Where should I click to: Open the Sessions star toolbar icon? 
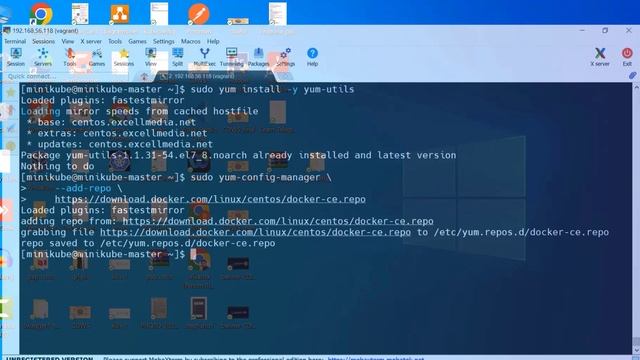click(x=124, y=57)
